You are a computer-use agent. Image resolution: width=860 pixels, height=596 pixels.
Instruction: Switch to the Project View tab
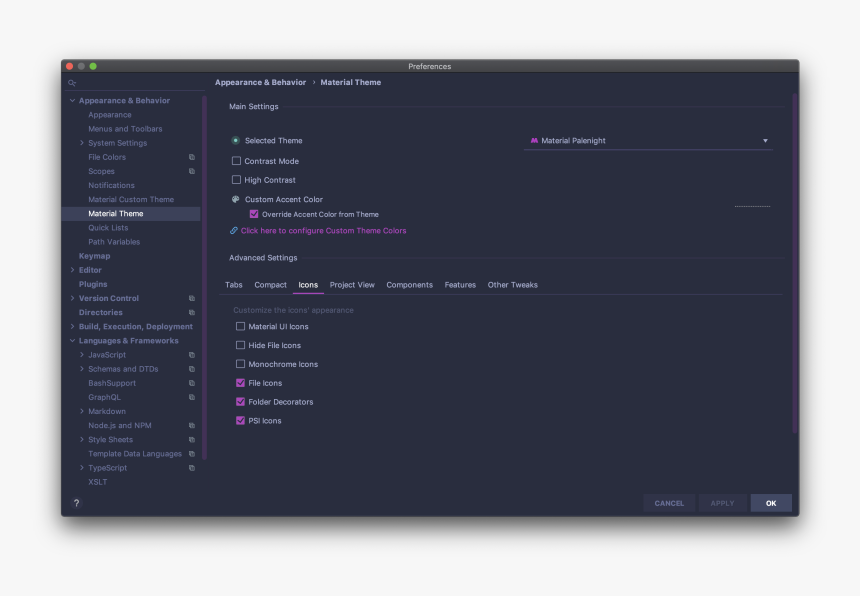coord(352,285)
